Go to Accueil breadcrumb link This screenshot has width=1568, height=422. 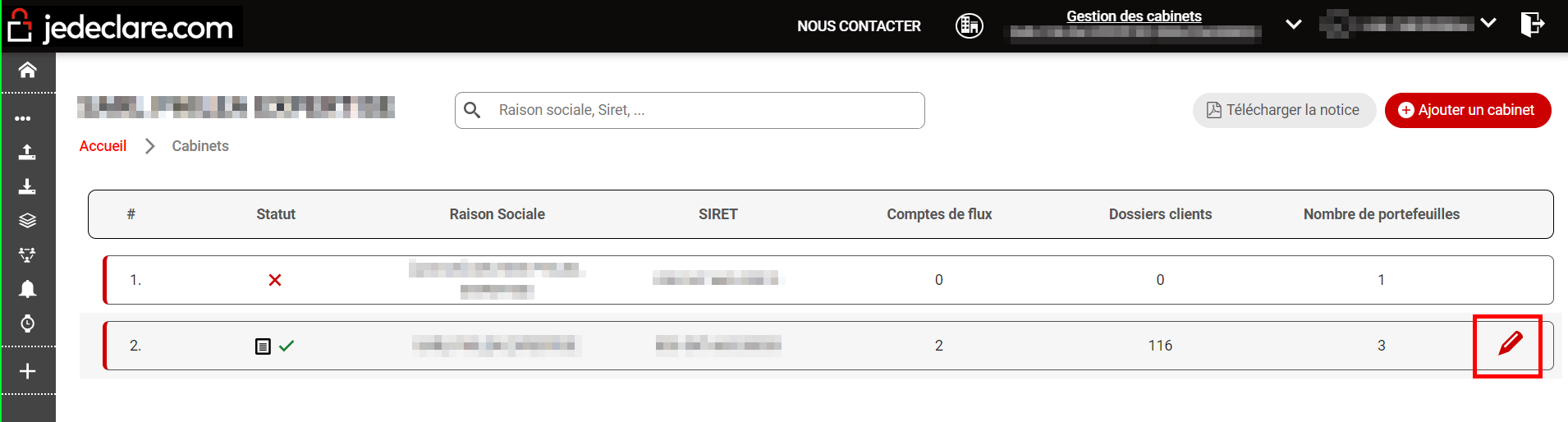click(103, 146)
